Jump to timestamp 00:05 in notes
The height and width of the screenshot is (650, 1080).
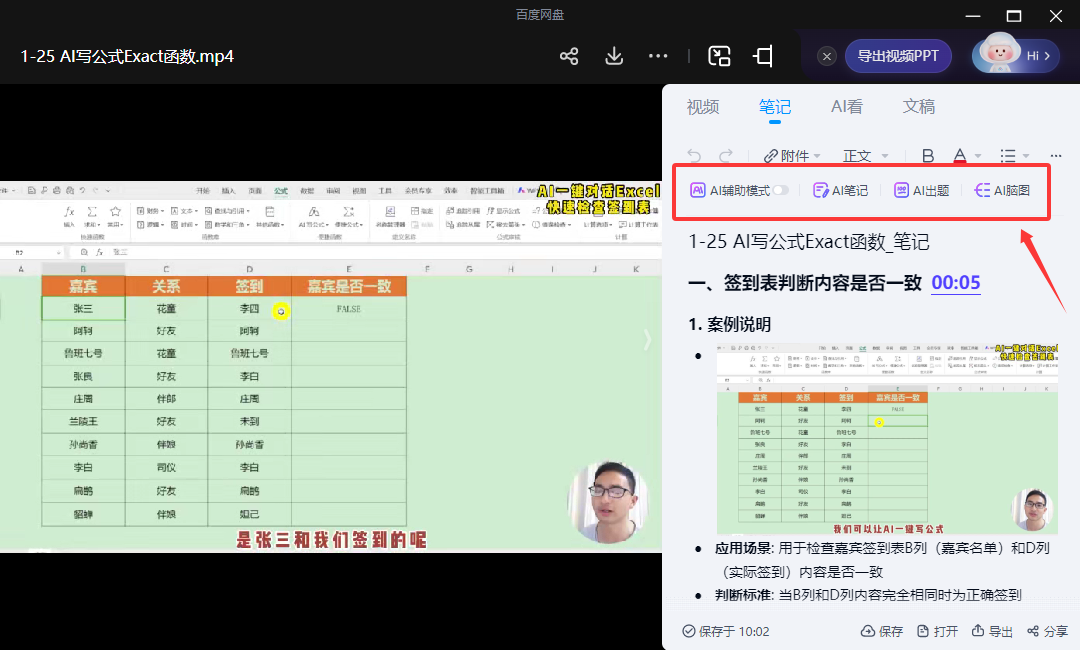(955, 283)
